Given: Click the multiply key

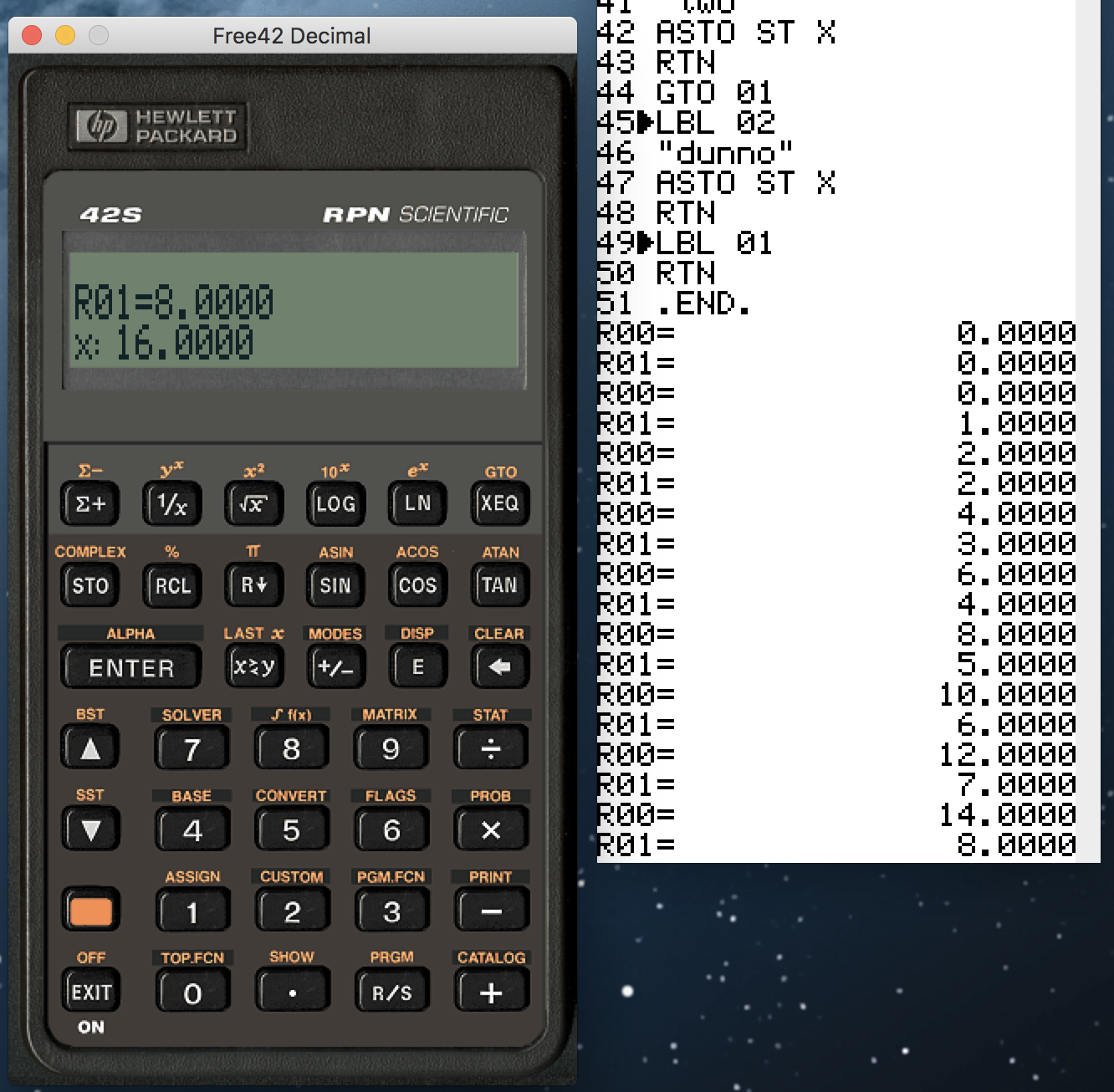Looking at the screenshot, I should pyautogui.click(x=491, y=829).
